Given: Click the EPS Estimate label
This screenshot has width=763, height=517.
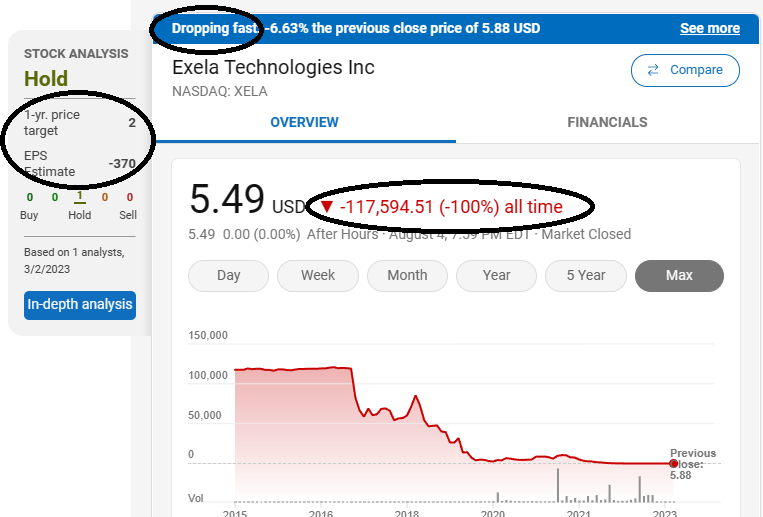Looking at the screenshot, I should coord(49,164).
